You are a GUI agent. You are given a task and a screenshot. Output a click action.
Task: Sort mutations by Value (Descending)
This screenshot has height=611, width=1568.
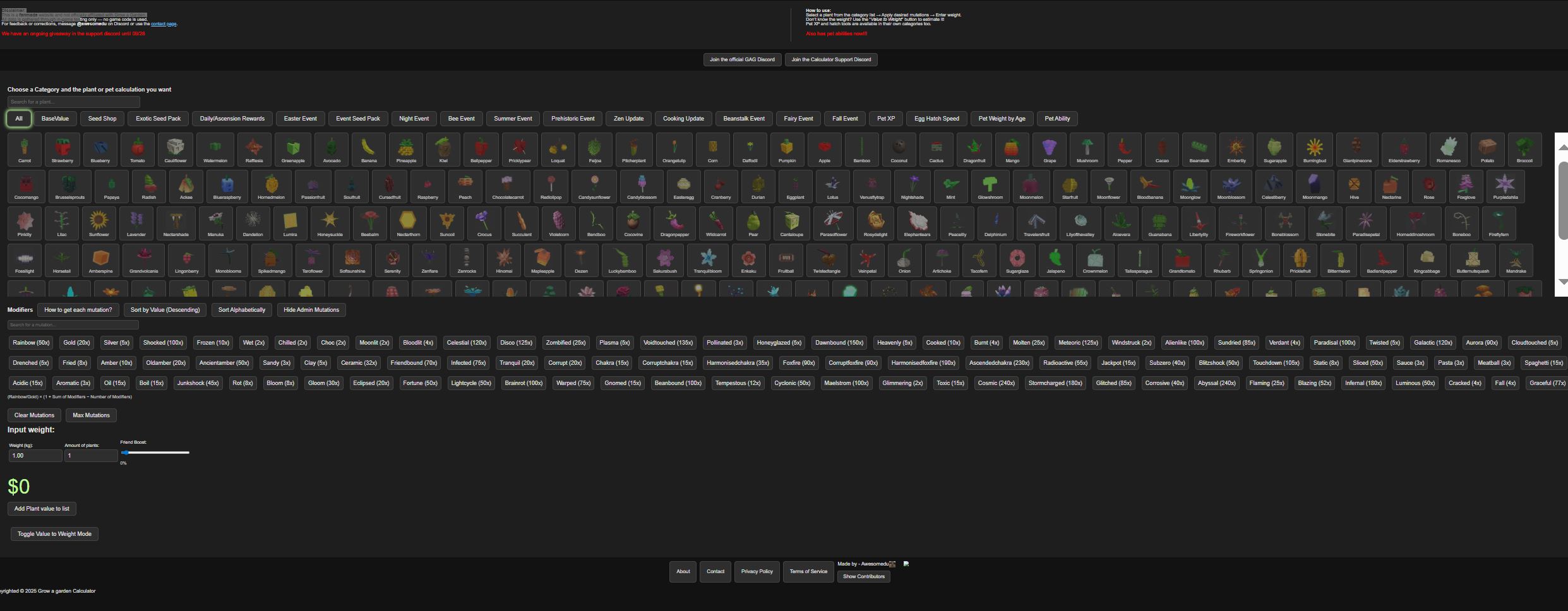[x=165, y=310]
